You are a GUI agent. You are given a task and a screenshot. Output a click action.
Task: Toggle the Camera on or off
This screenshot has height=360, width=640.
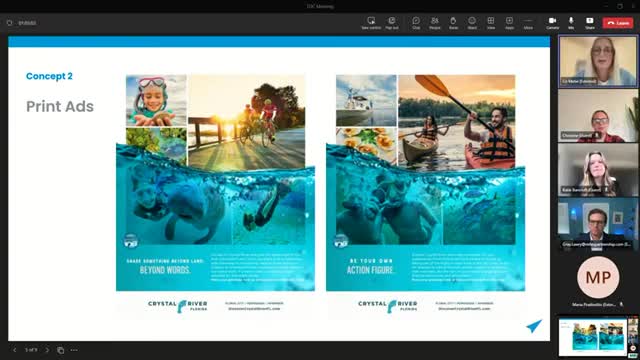coord(552,23)
